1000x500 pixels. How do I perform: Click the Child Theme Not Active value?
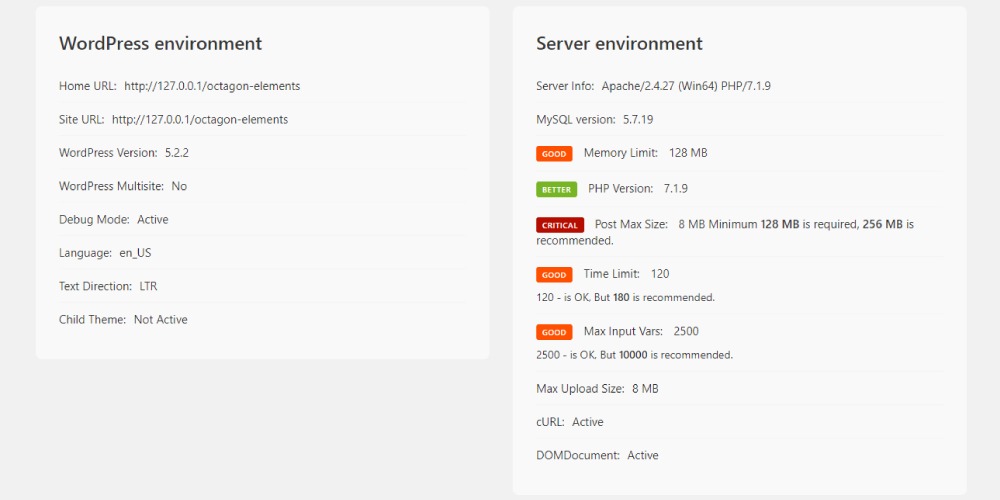click(161, 320)
